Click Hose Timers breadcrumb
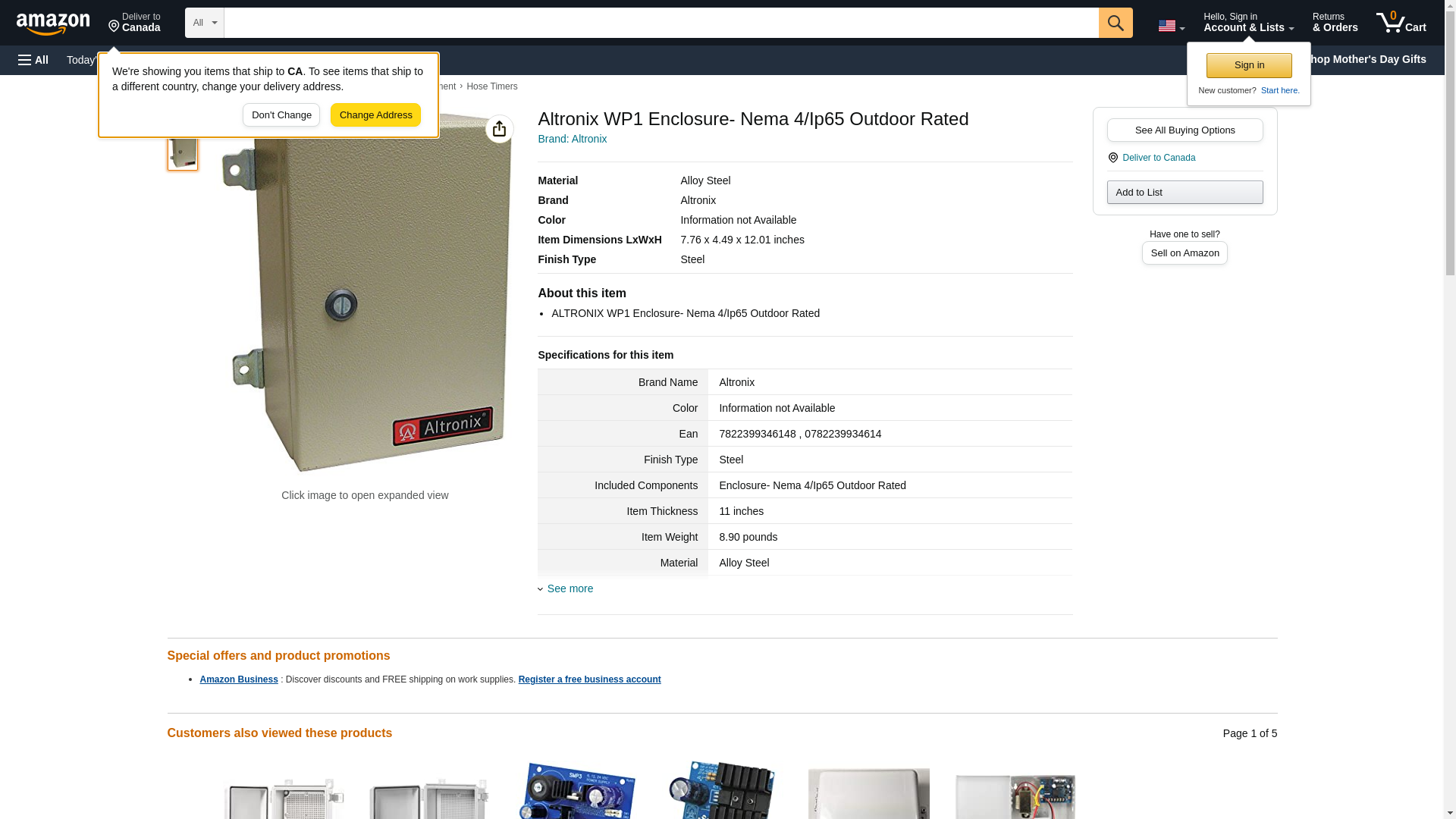 coord(491,86)
